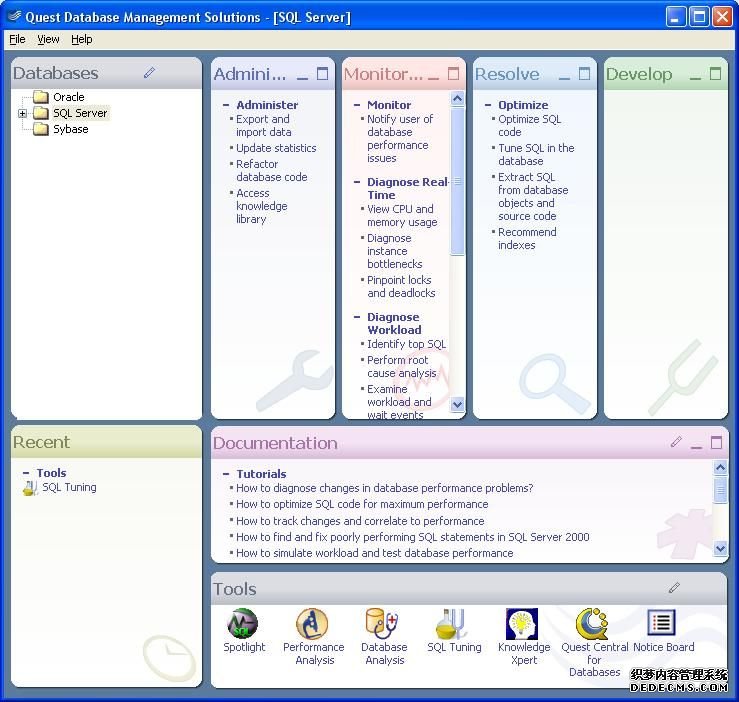739x702 pixels.
Task: Open the Spotlight tool icon
Action: click(243, 625)
